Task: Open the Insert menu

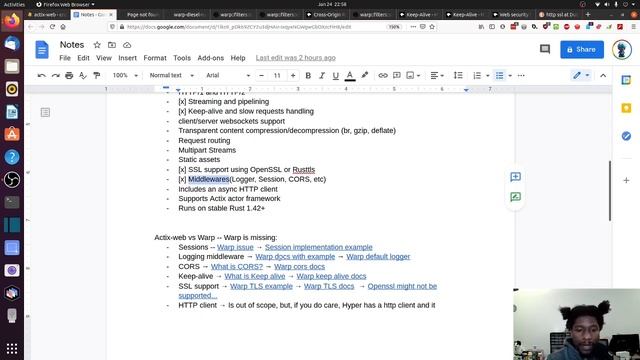Action: pyautogui.click(x=127, y=58)
